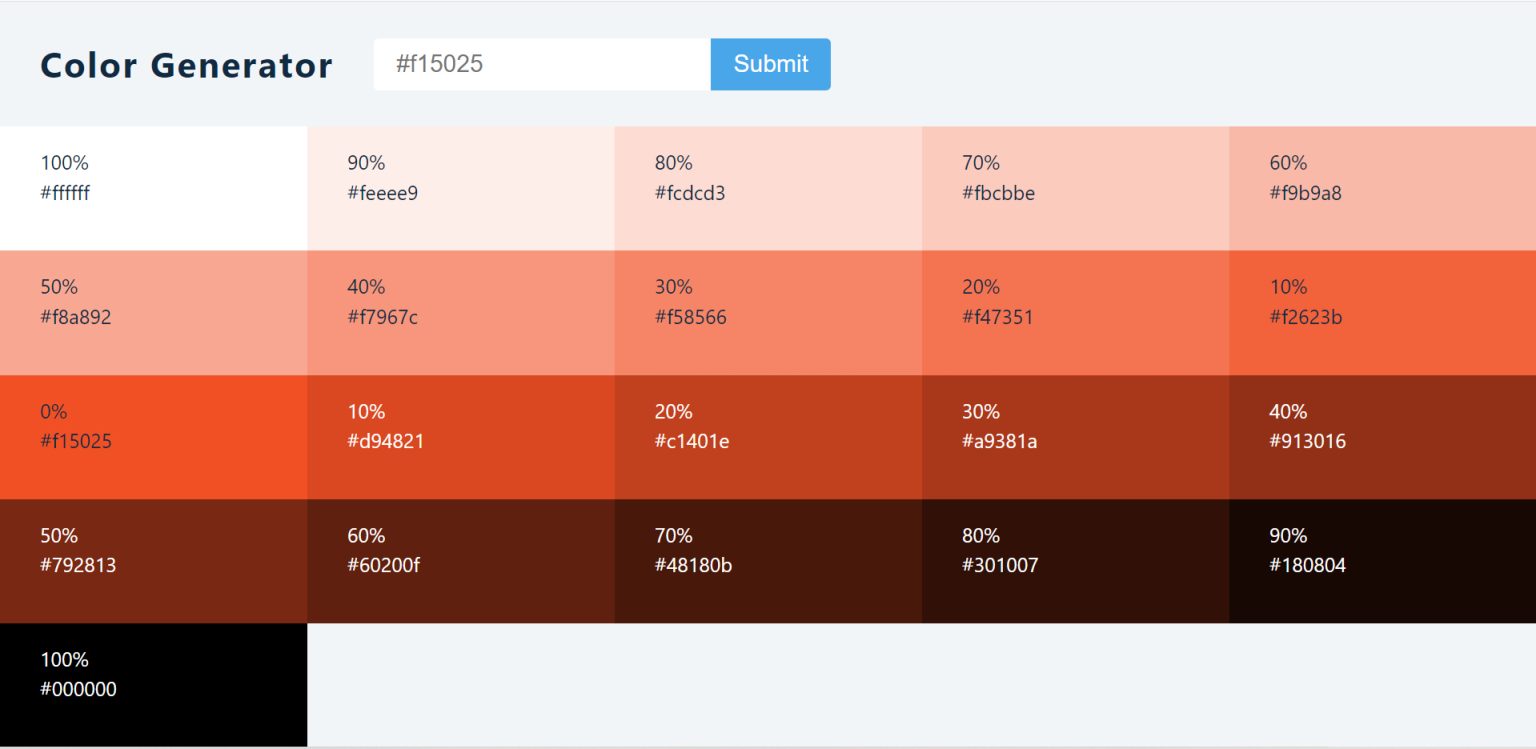Click the 20% dark swatch #c1401e

[768, 435]
